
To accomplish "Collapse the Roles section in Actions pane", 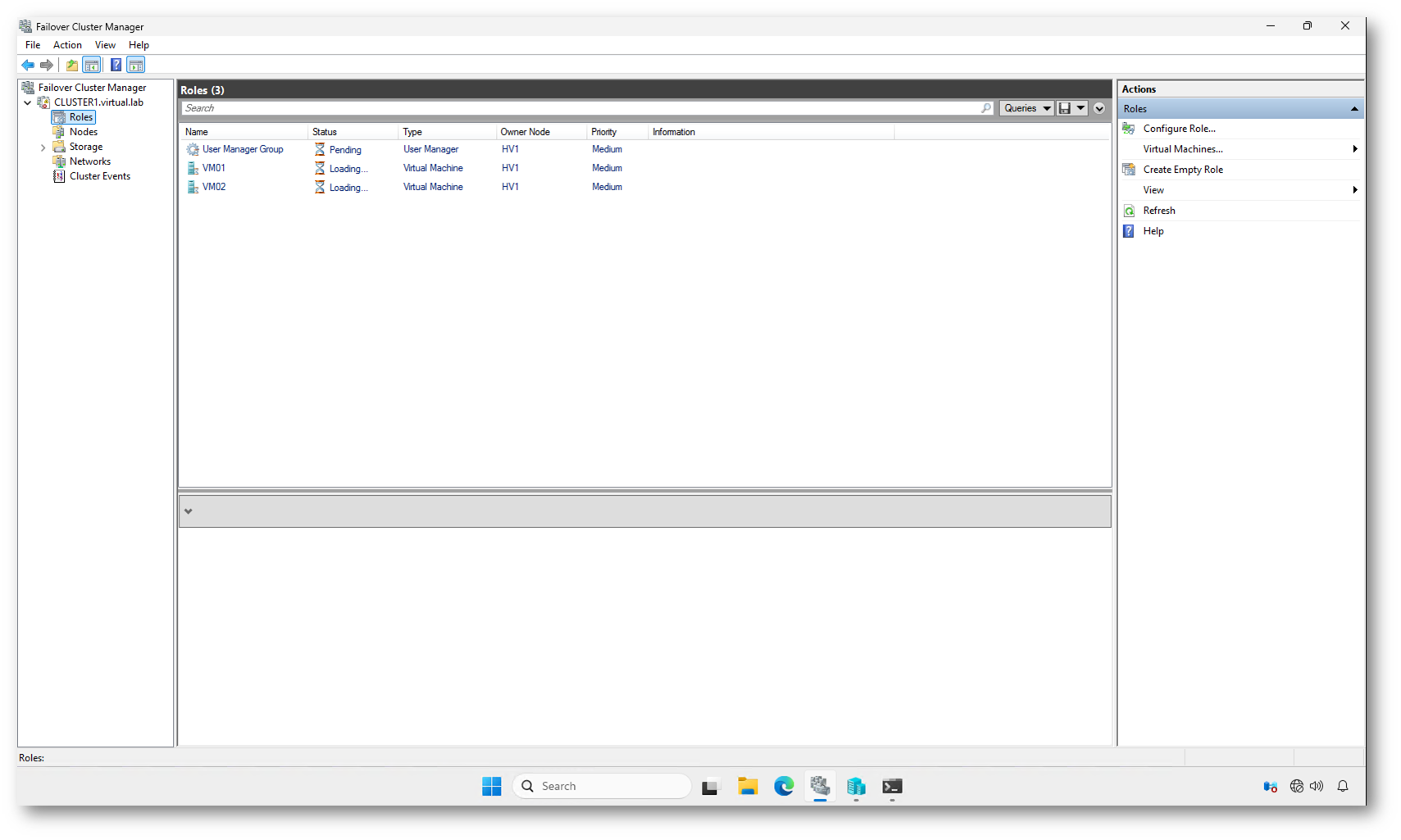I will 1353,109.
